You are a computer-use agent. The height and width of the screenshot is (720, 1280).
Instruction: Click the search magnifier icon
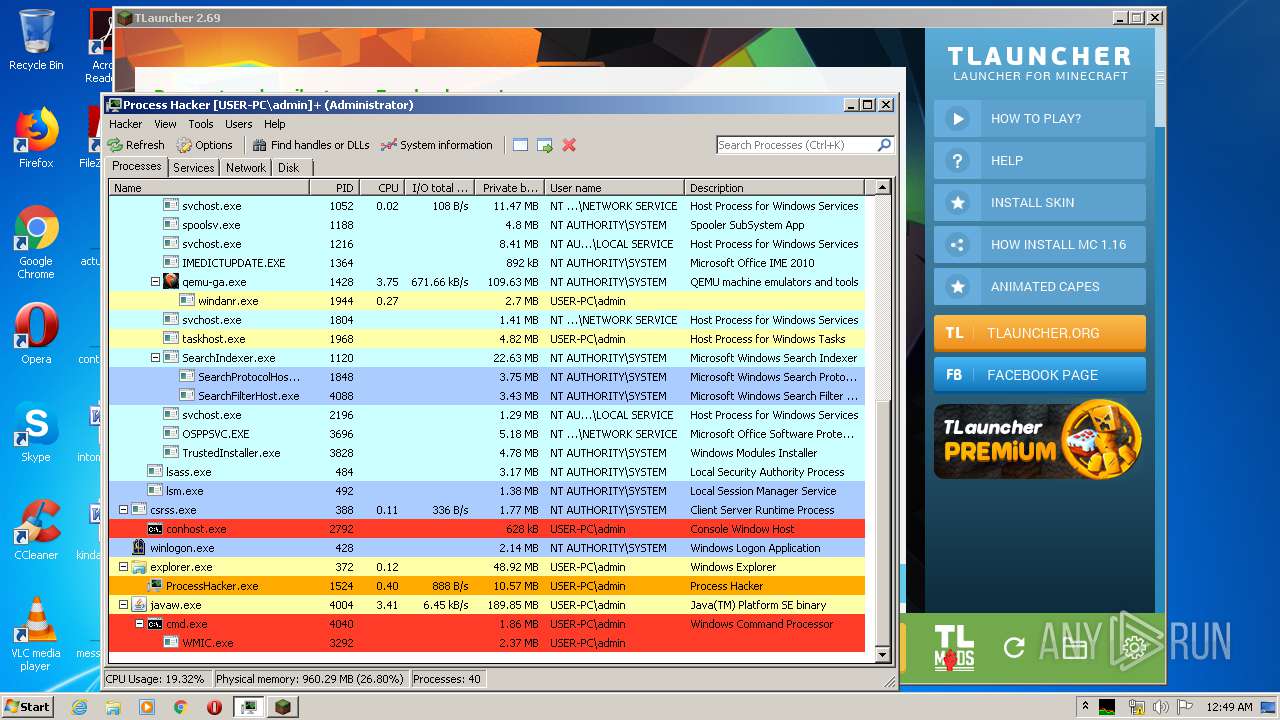[884, 145]
